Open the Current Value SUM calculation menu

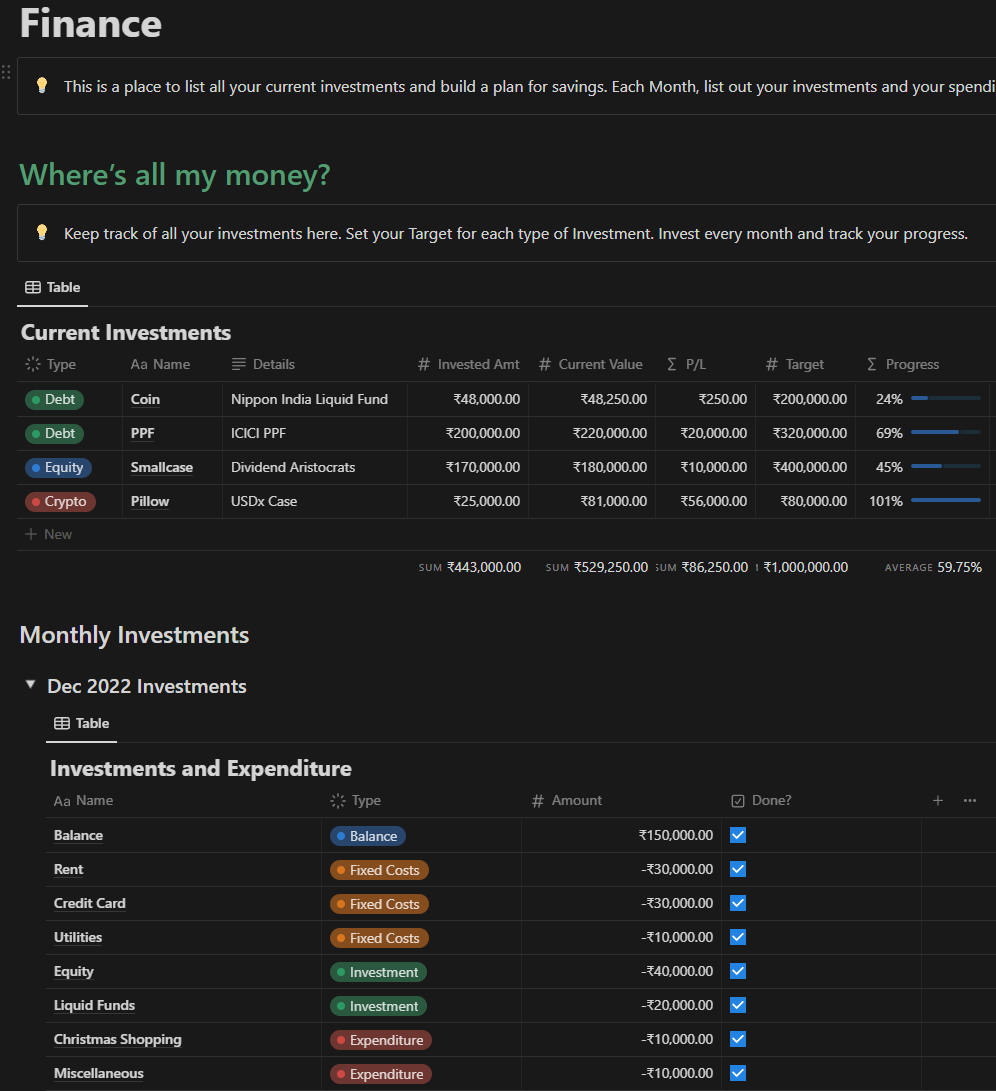click(596, 567)
